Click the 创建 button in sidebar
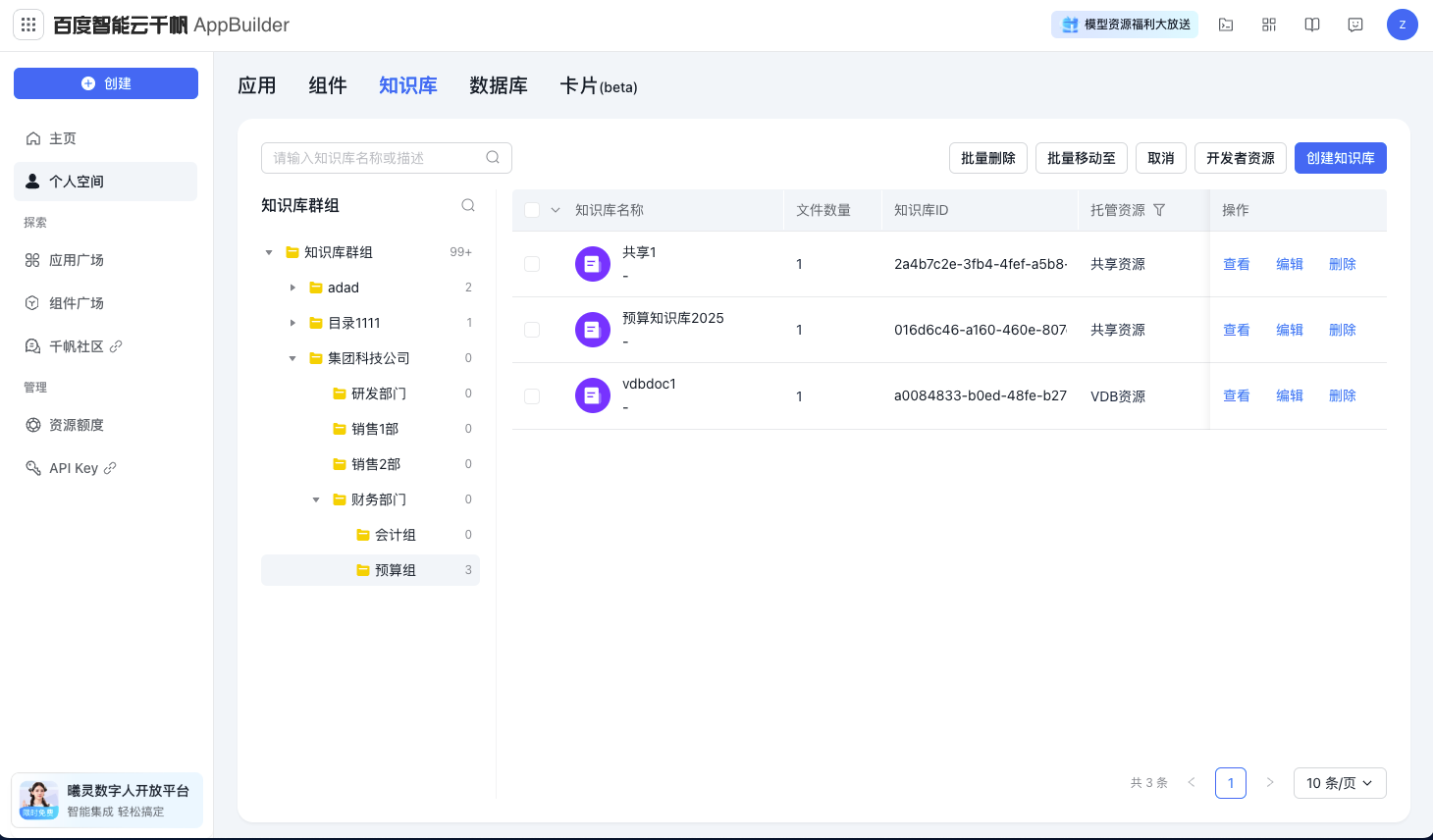The height and width of the screenshot is (840, 1433). [106, 83]
